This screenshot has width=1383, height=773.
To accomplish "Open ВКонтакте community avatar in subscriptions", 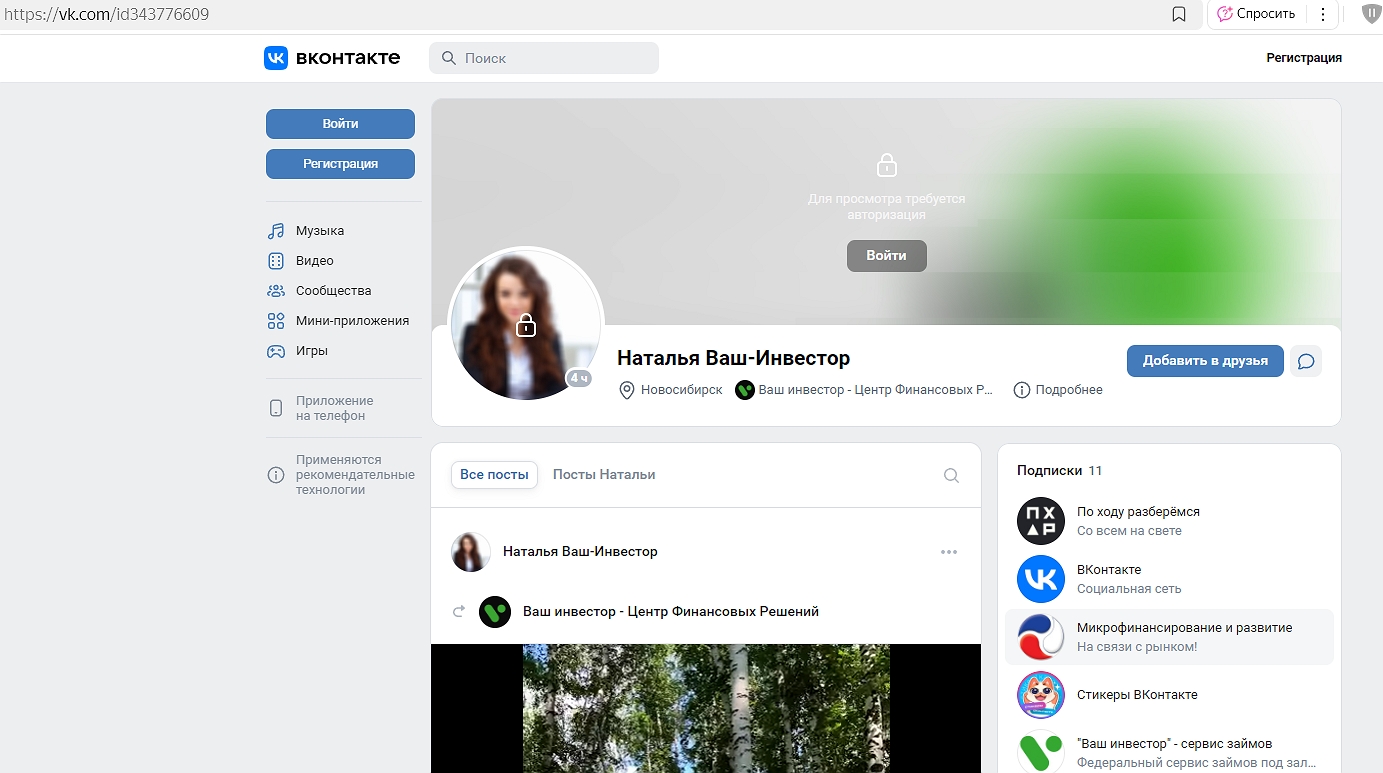I will pos(1041,579).
